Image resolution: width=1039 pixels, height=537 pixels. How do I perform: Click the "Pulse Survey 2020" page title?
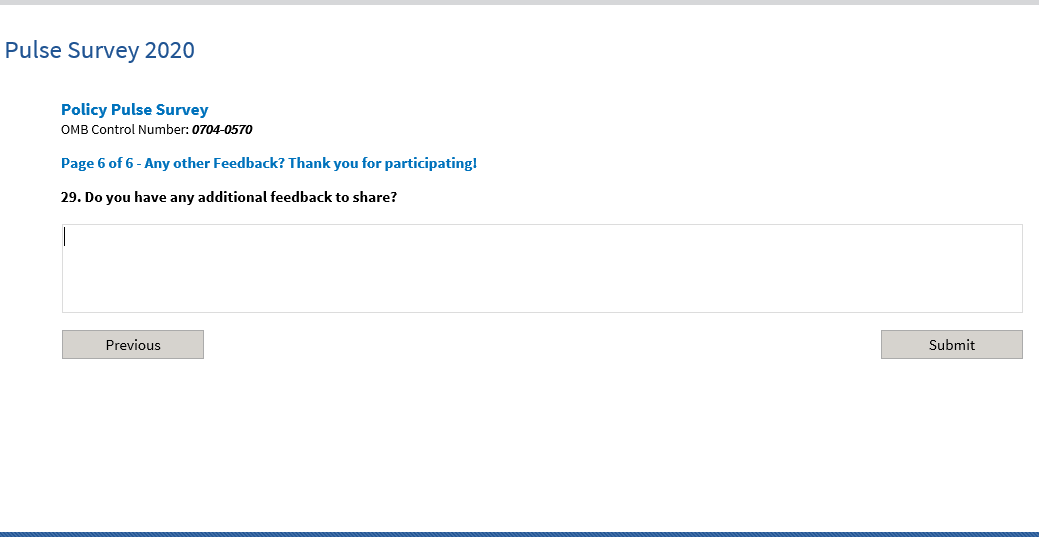point(100,50)
